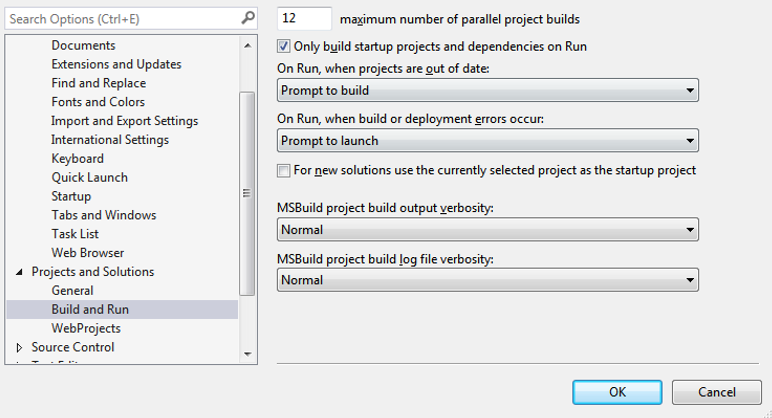
Task: Click the OK button
Action: pyautogui.click(x=617, y=392)
